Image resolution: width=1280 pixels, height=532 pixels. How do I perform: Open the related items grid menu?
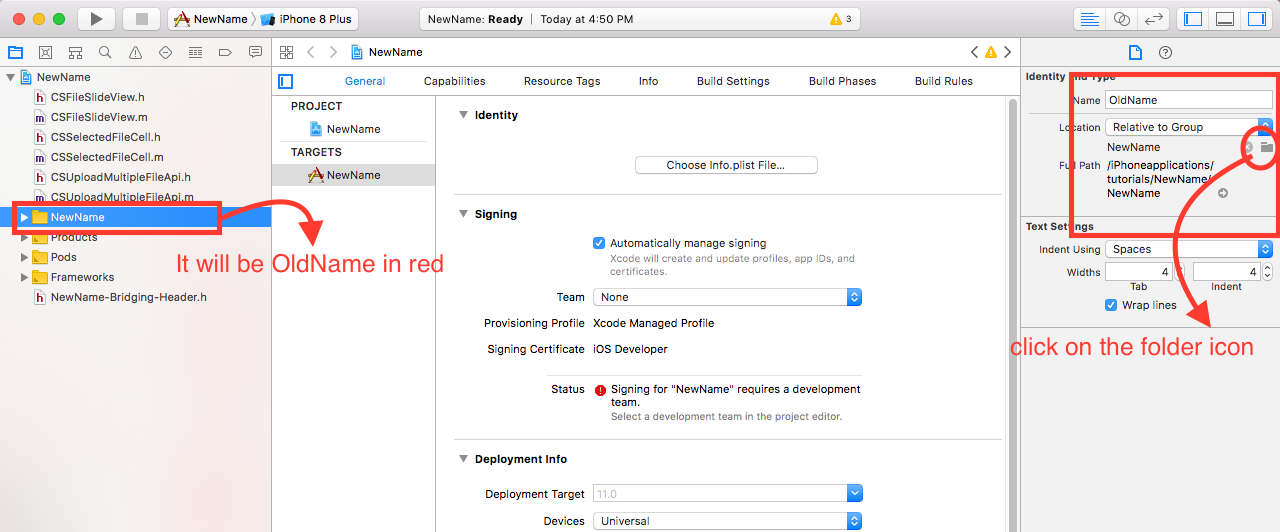(x=287, y=52)
